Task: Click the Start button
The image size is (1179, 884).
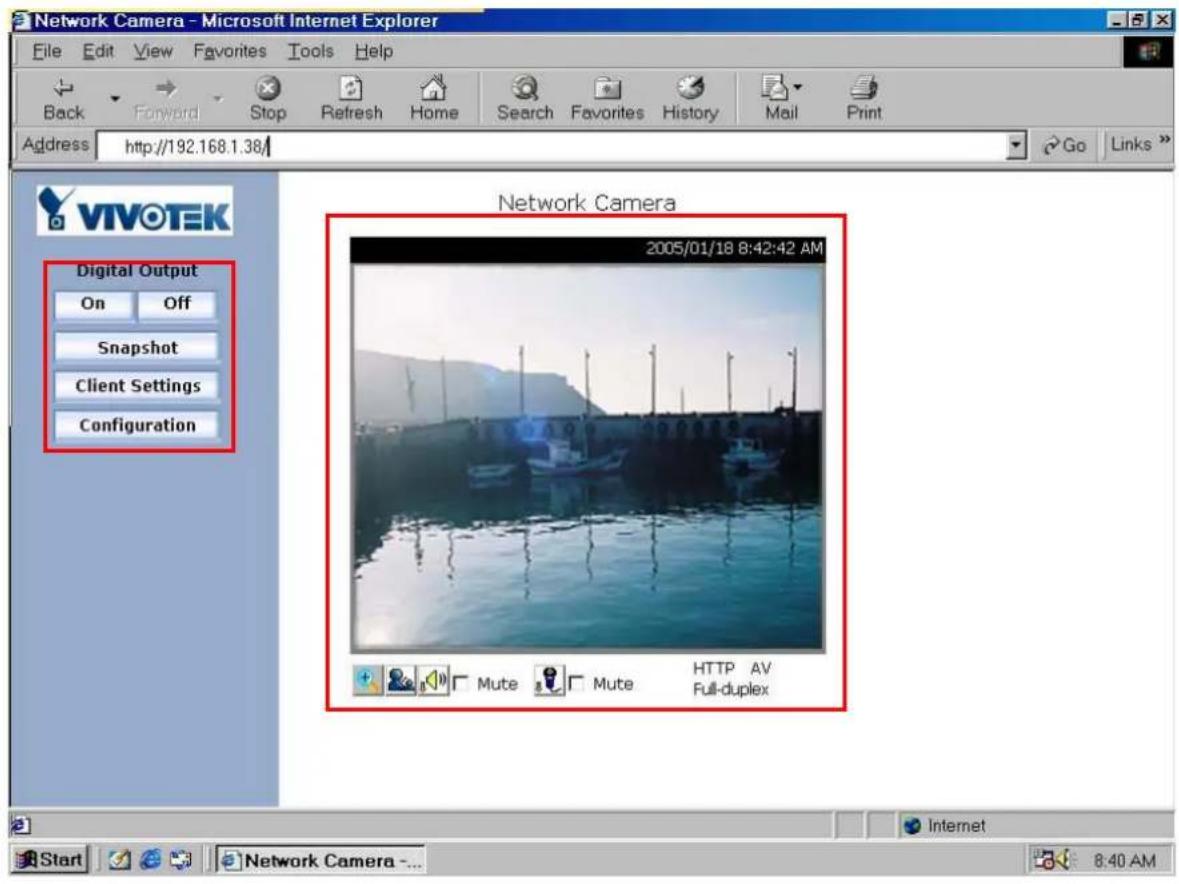Action: point(50,859)
